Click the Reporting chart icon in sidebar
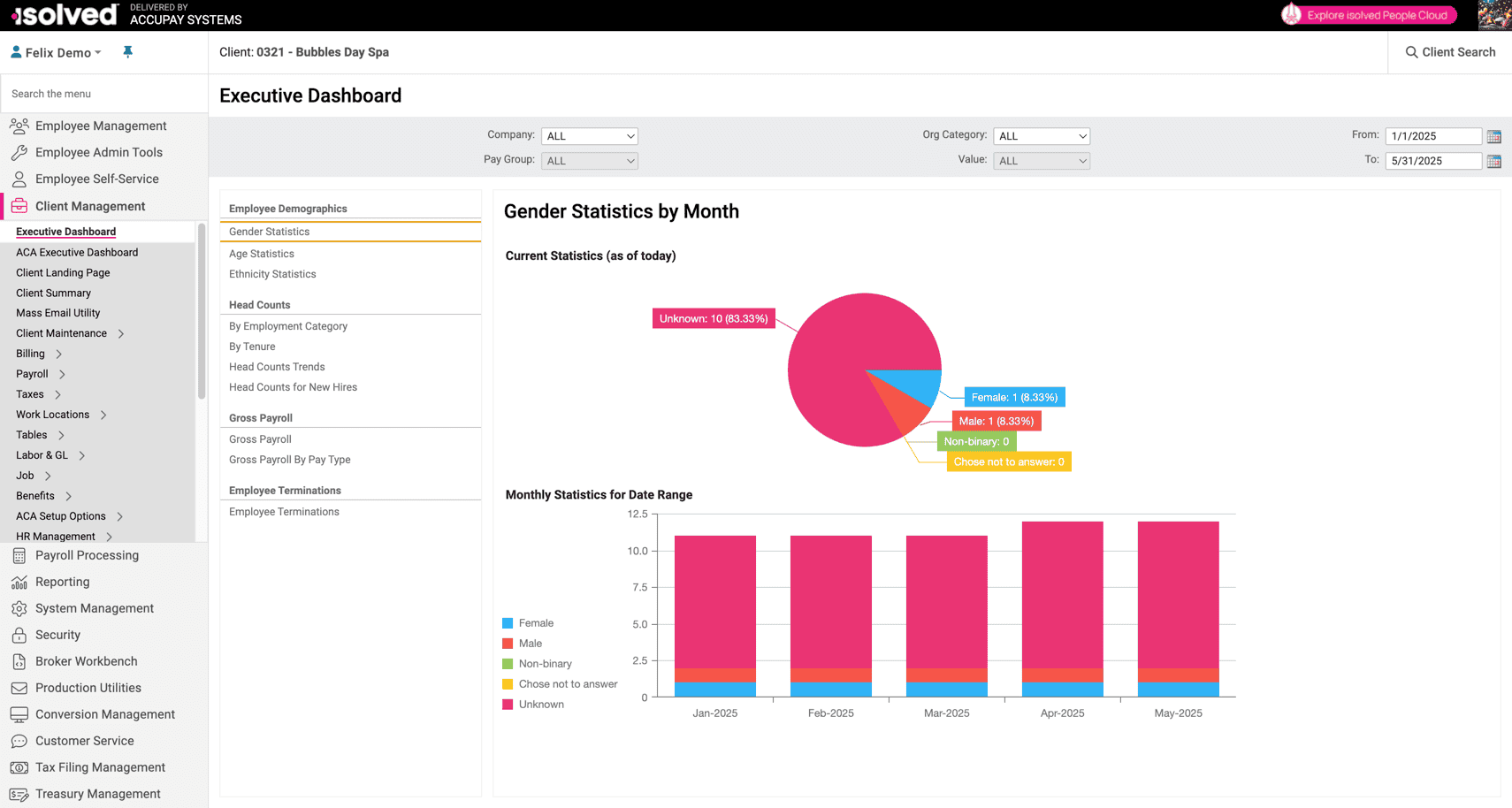The image size is (1512, 808). [x=19, y=583]
